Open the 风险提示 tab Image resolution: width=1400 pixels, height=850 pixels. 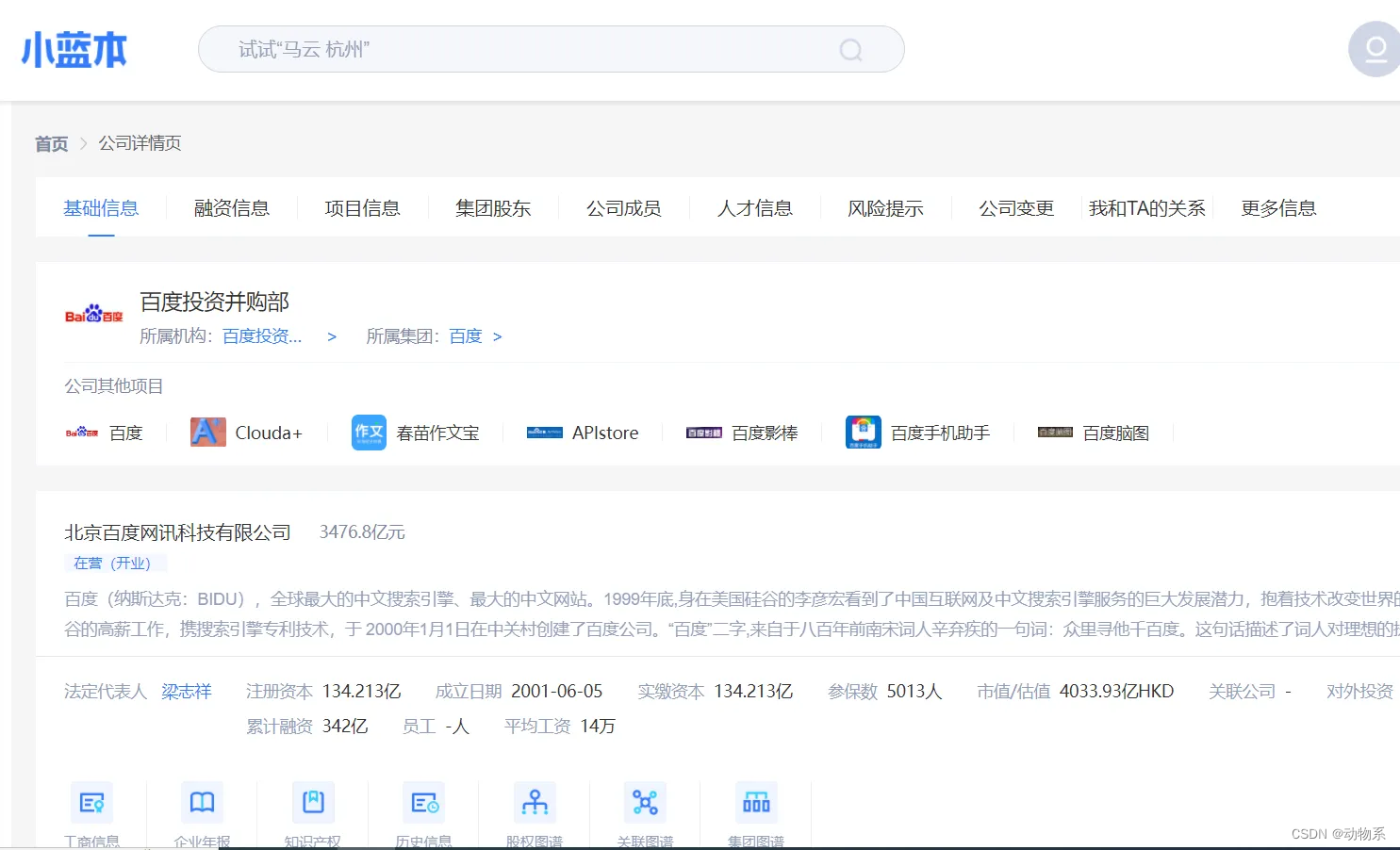[x=886, y=208]
